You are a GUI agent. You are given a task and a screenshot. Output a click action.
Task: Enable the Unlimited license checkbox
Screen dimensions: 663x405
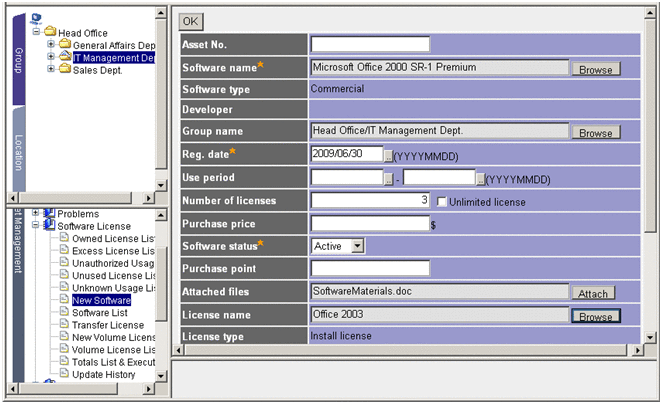[x=441, y=201]
